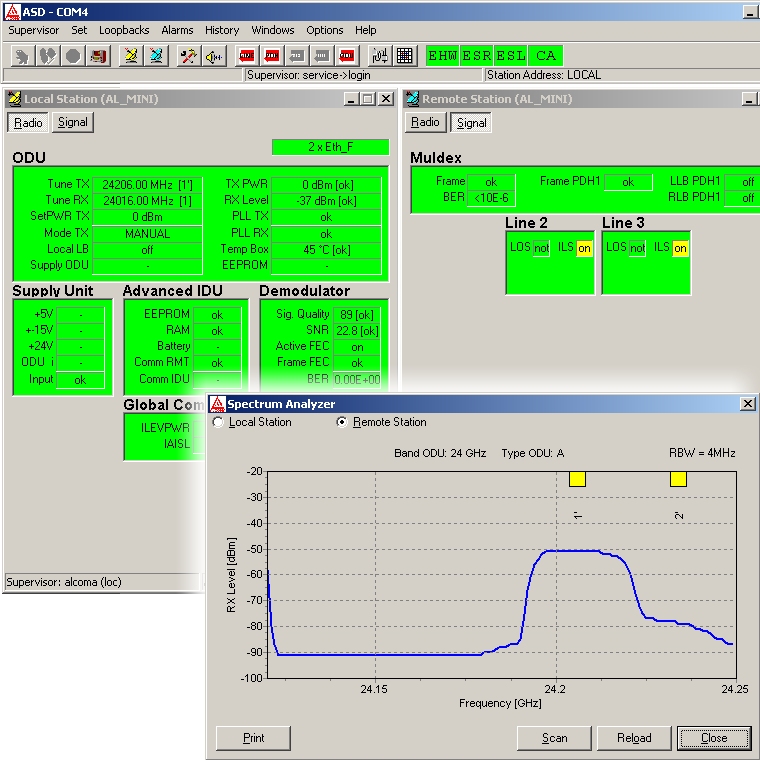Switch to Radio tab in Remote Station
The height and width of the screenshot is (760, 760).
(425, 122)
